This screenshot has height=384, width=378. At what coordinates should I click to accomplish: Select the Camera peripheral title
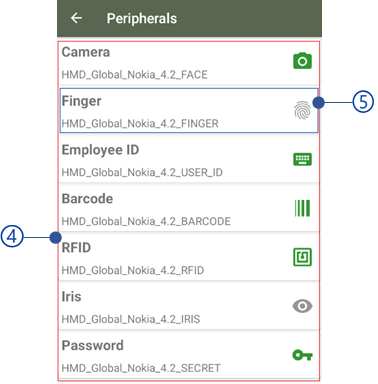tap(86, 52)
